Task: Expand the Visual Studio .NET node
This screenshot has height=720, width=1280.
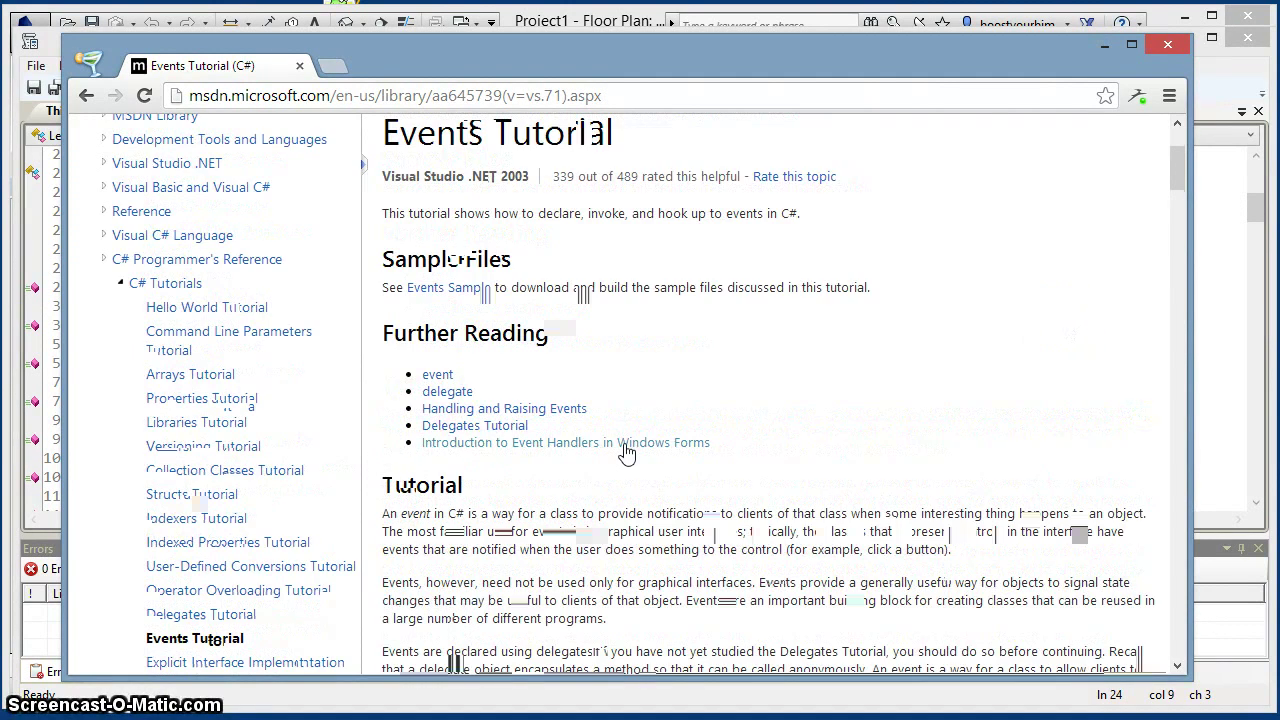Action: click(103, 163)
